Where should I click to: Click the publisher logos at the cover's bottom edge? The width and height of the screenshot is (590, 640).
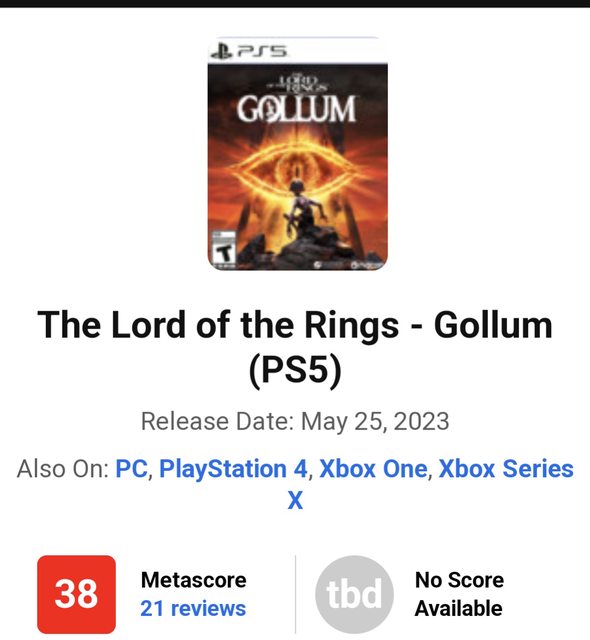point(347,265)
